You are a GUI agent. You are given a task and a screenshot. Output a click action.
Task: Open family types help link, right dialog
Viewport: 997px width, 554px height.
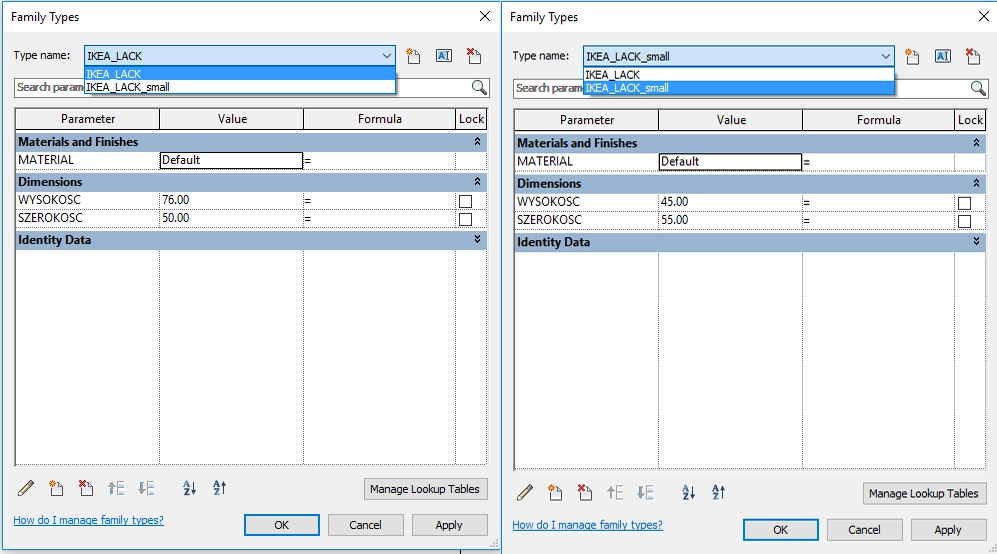tap(588, 525)
